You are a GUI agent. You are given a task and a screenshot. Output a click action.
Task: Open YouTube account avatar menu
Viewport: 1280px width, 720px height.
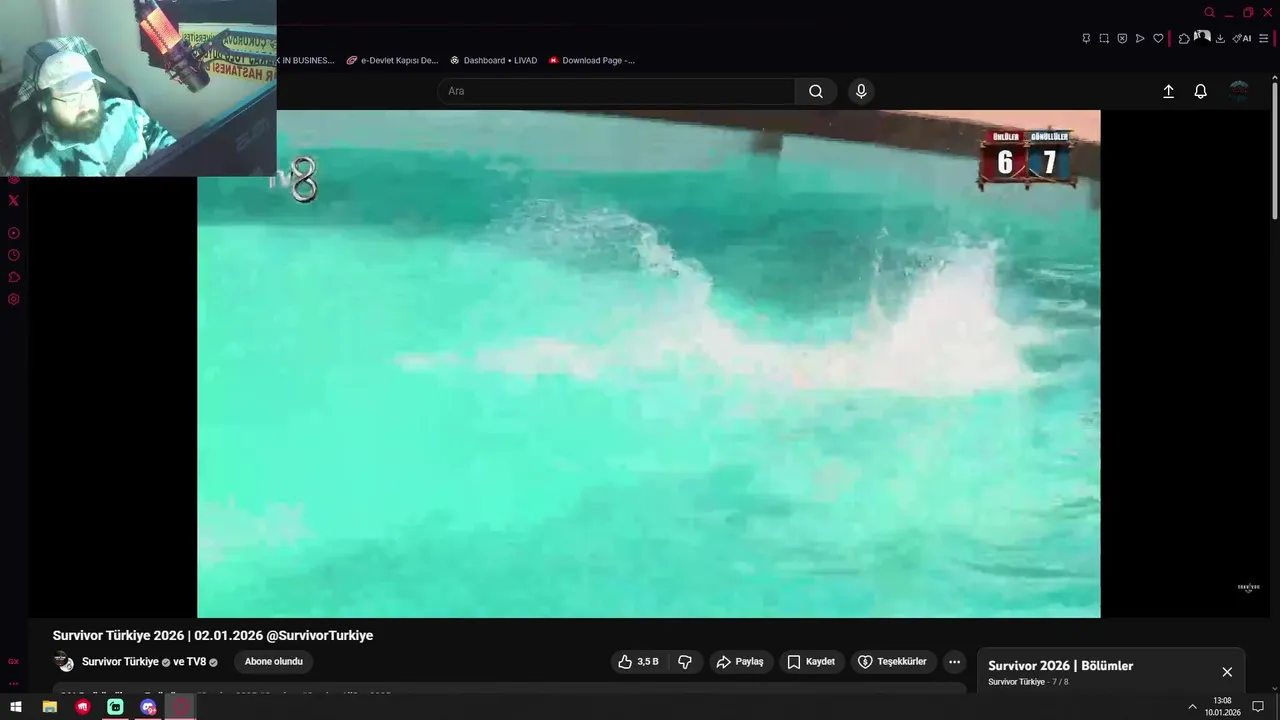click(1239, 91)
